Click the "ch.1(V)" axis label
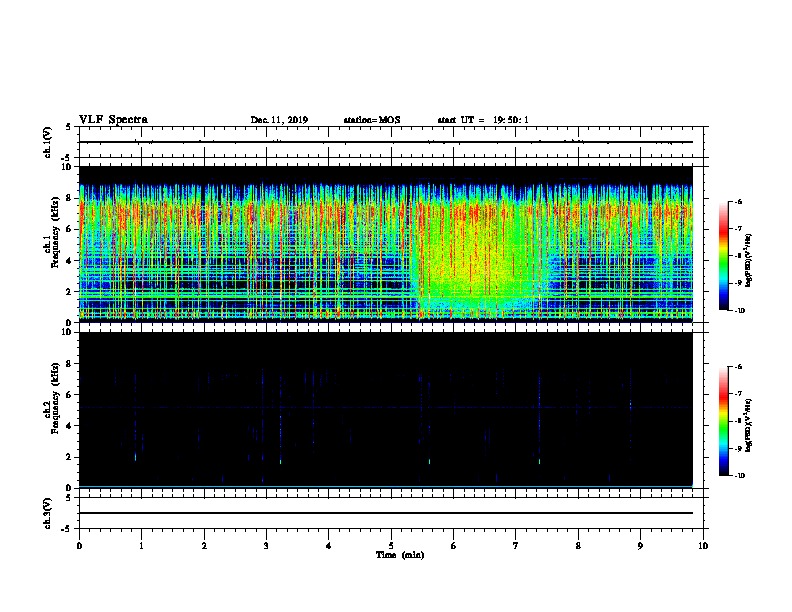 tap(48, 142)
